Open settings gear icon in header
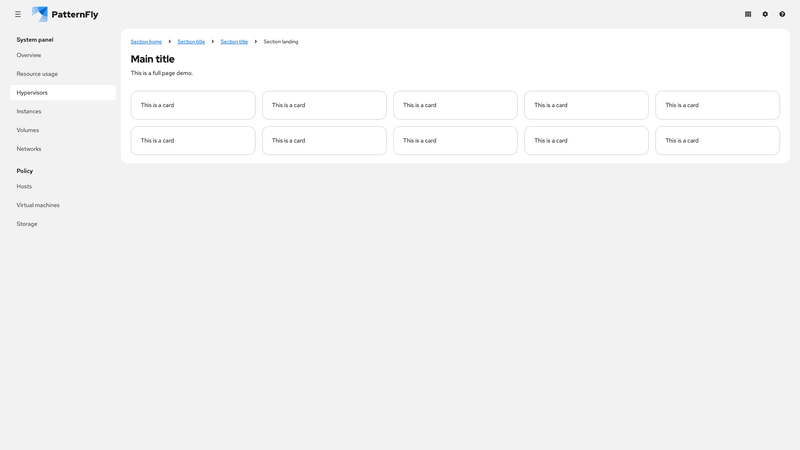Viewport: 800px width, 450px height. (765, 14)
